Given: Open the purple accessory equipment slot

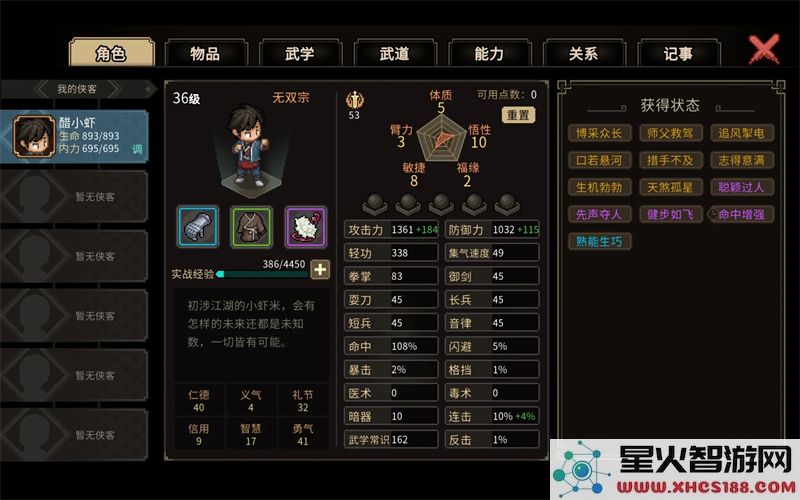Looking at the screenshot, I should pyautogui.click(x=305, y=227).
